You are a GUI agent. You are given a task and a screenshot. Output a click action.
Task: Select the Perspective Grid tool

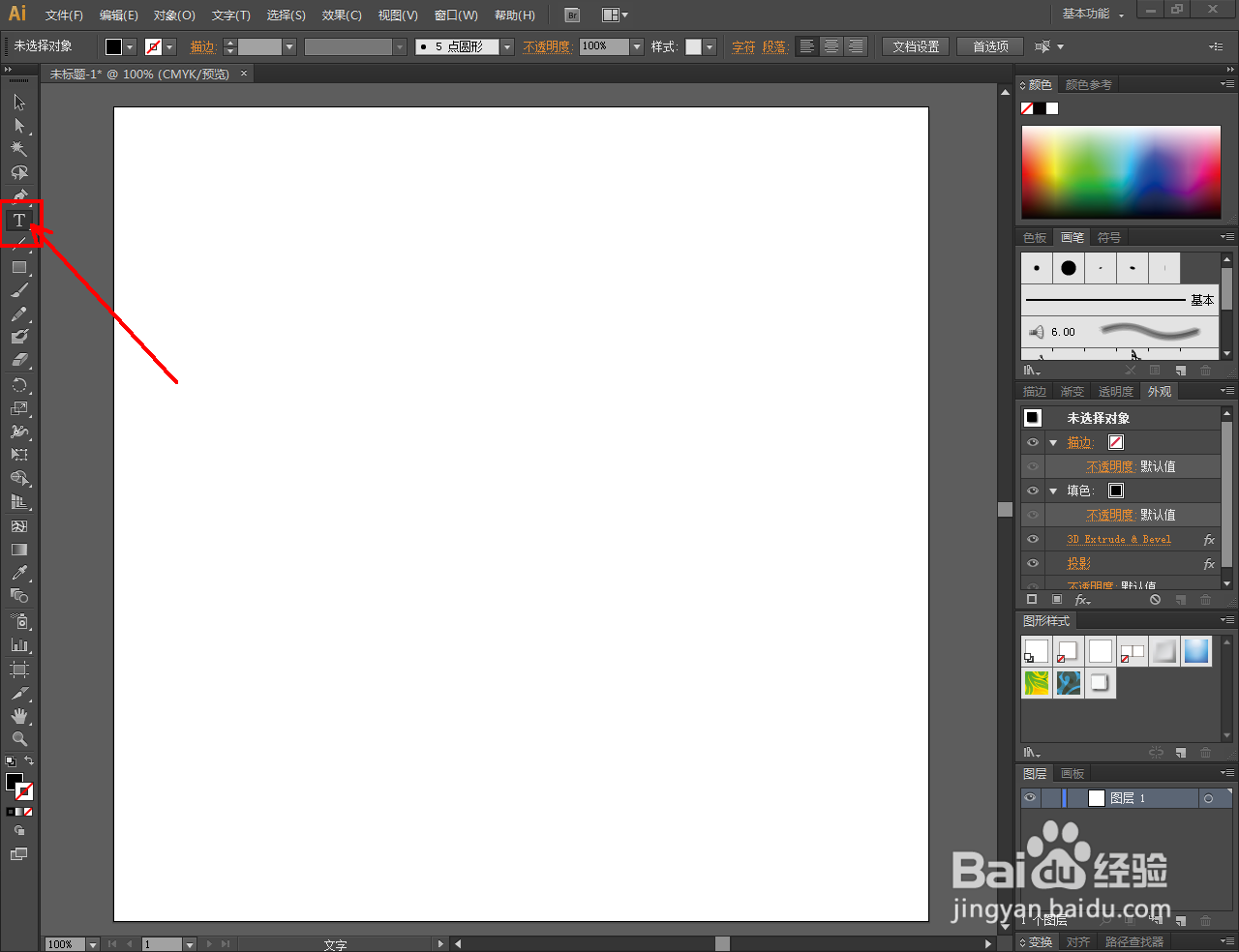coord(18,502)
